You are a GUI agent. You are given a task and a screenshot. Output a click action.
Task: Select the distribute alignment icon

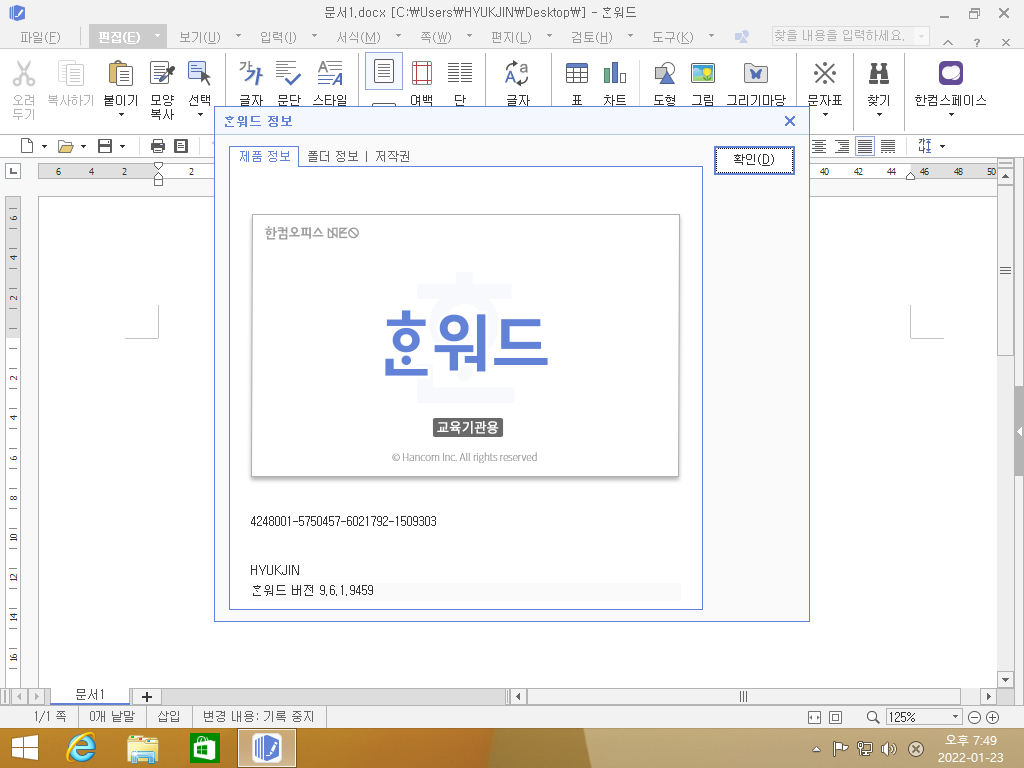tap(888, 146)
